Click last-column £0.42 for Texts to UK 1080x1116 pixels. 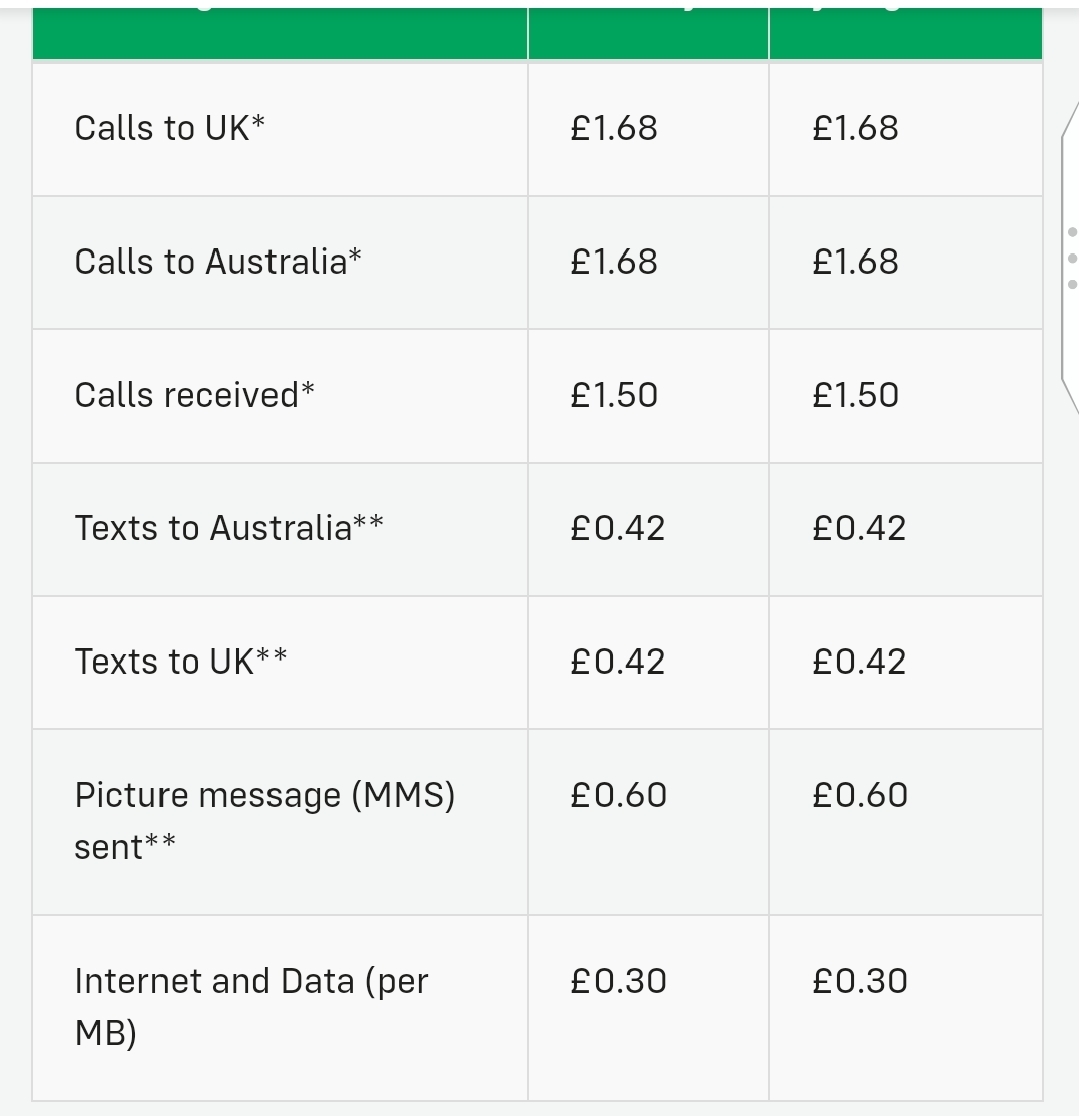pos(859,661)
